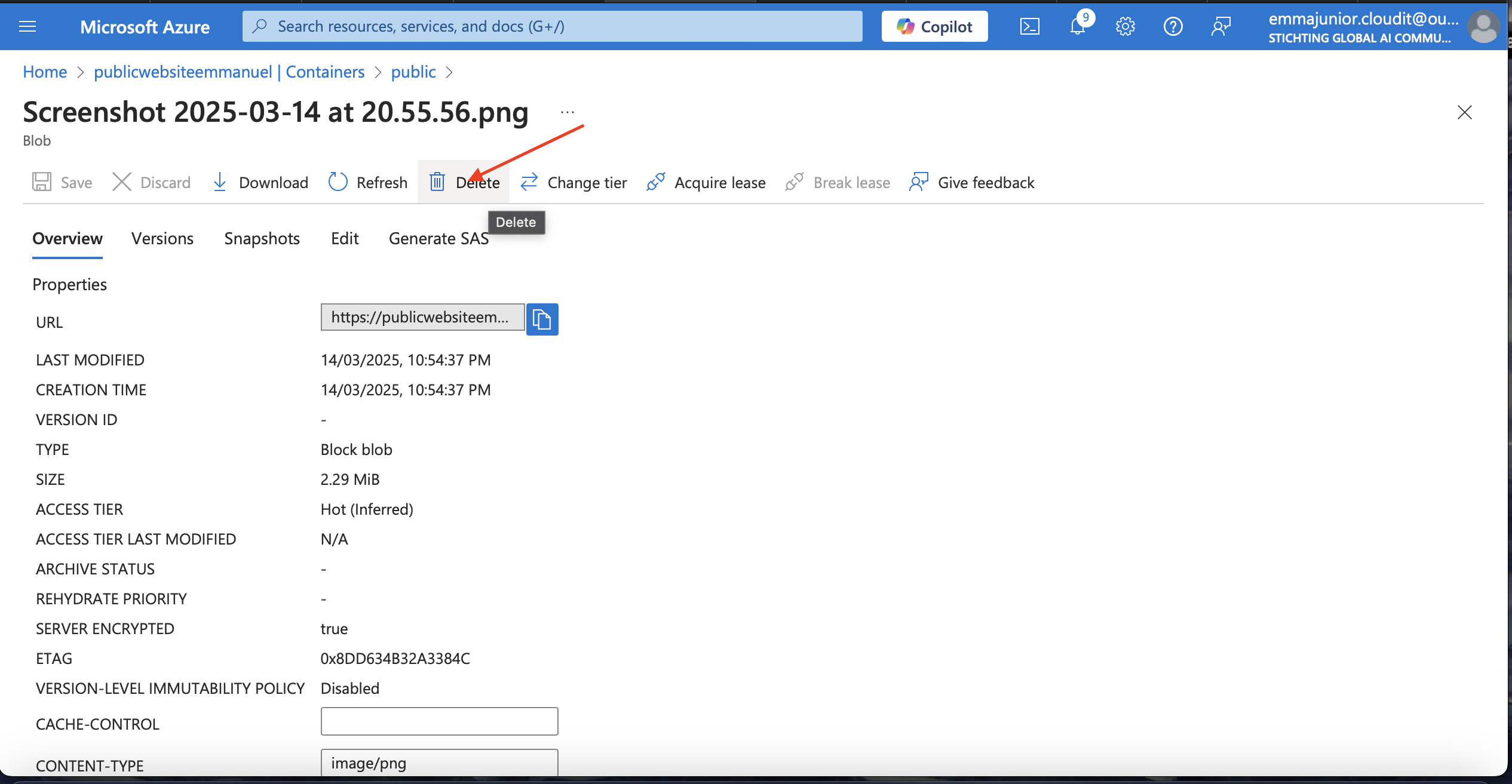Click Save in the blob toolbar

[62, 182]
